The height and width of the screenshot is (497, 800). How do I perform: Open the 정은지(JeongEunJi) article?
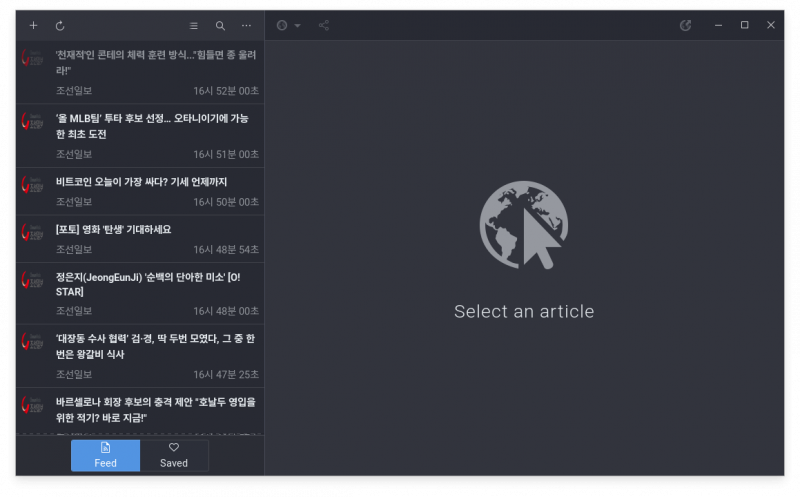tap(140, 293)
